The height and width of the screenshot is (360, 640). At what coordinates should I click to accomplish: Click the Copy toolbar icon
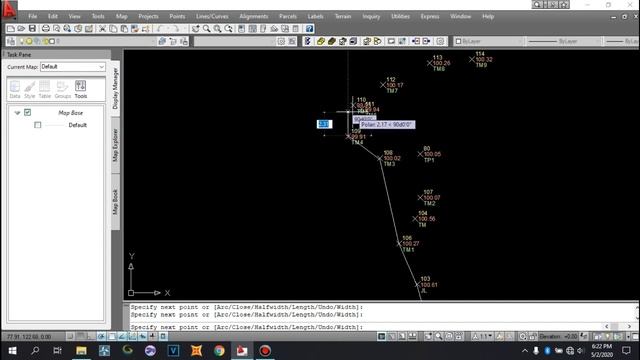113,29
